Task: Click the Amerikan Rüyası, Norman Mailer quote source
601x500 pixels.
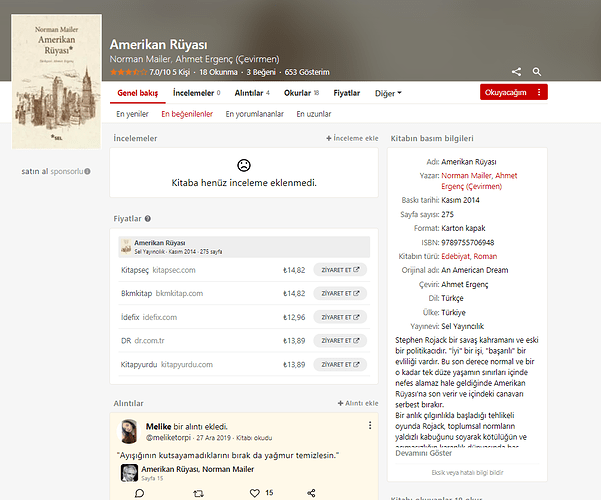Action: point(197,469)
